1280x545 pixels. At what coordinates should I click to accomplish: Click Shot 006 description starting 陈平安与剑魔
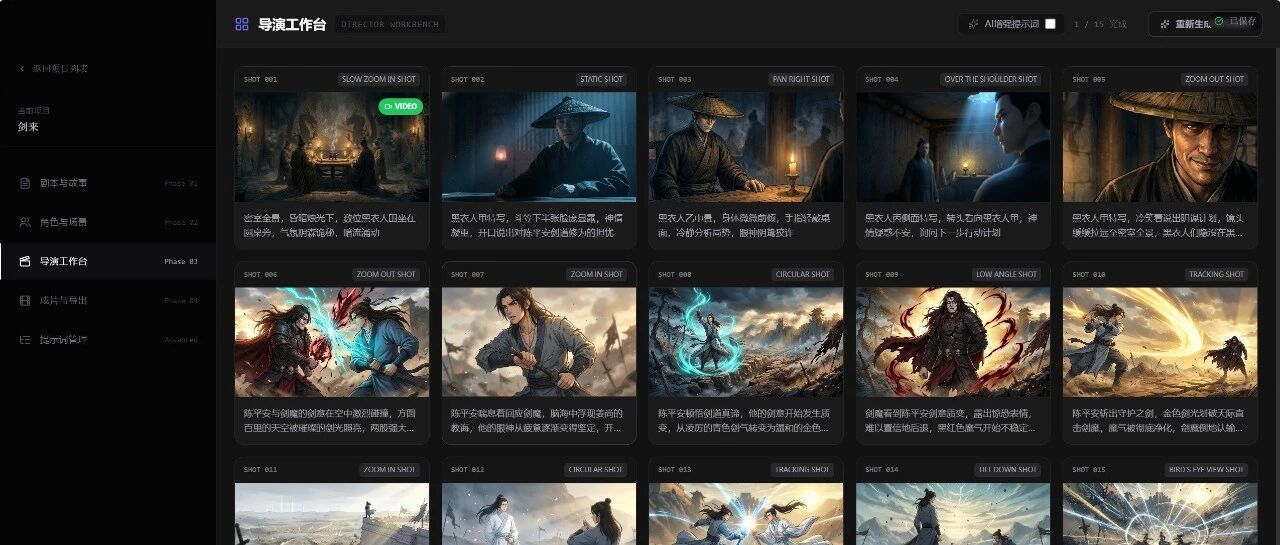pyautogui.click(x=331, y=420)
